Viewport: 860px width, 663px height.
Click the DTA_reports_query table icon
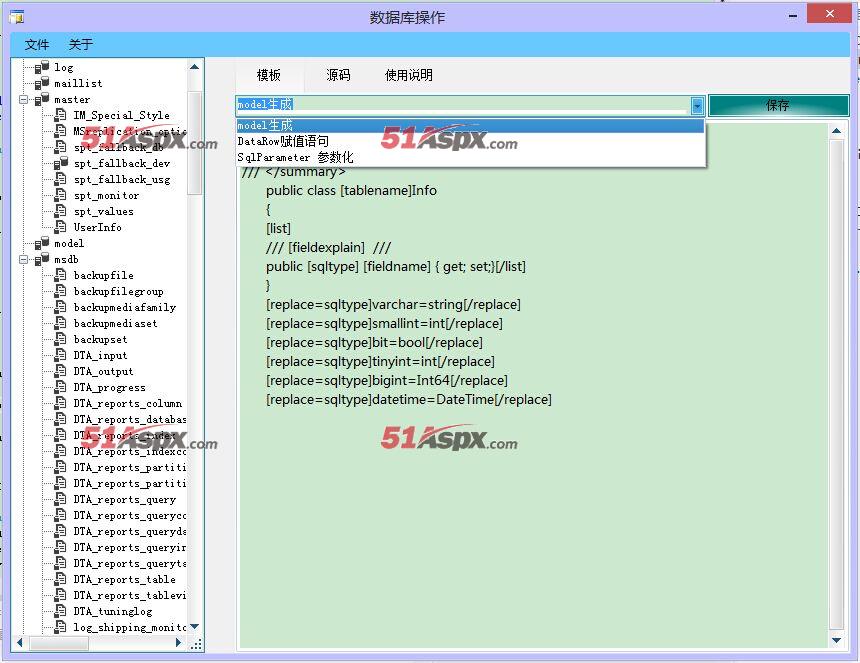tap(61, 498)
